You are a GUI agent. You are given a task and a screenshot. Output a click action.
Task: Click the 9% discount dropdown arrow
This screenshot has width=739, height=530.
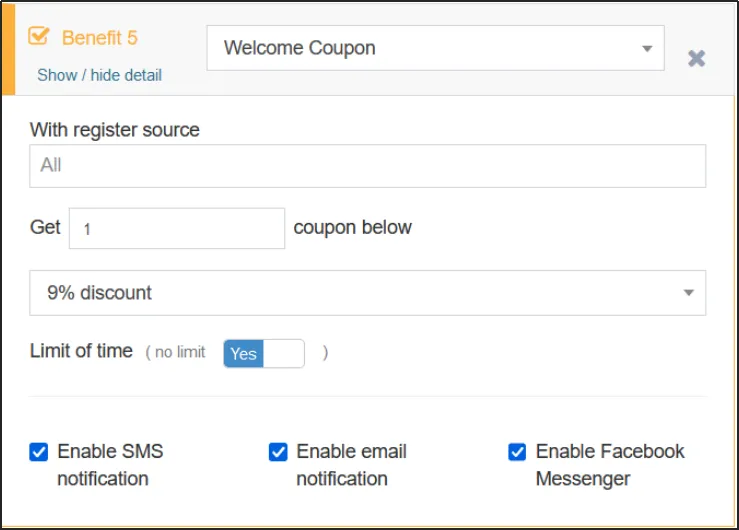coord(688,293)
